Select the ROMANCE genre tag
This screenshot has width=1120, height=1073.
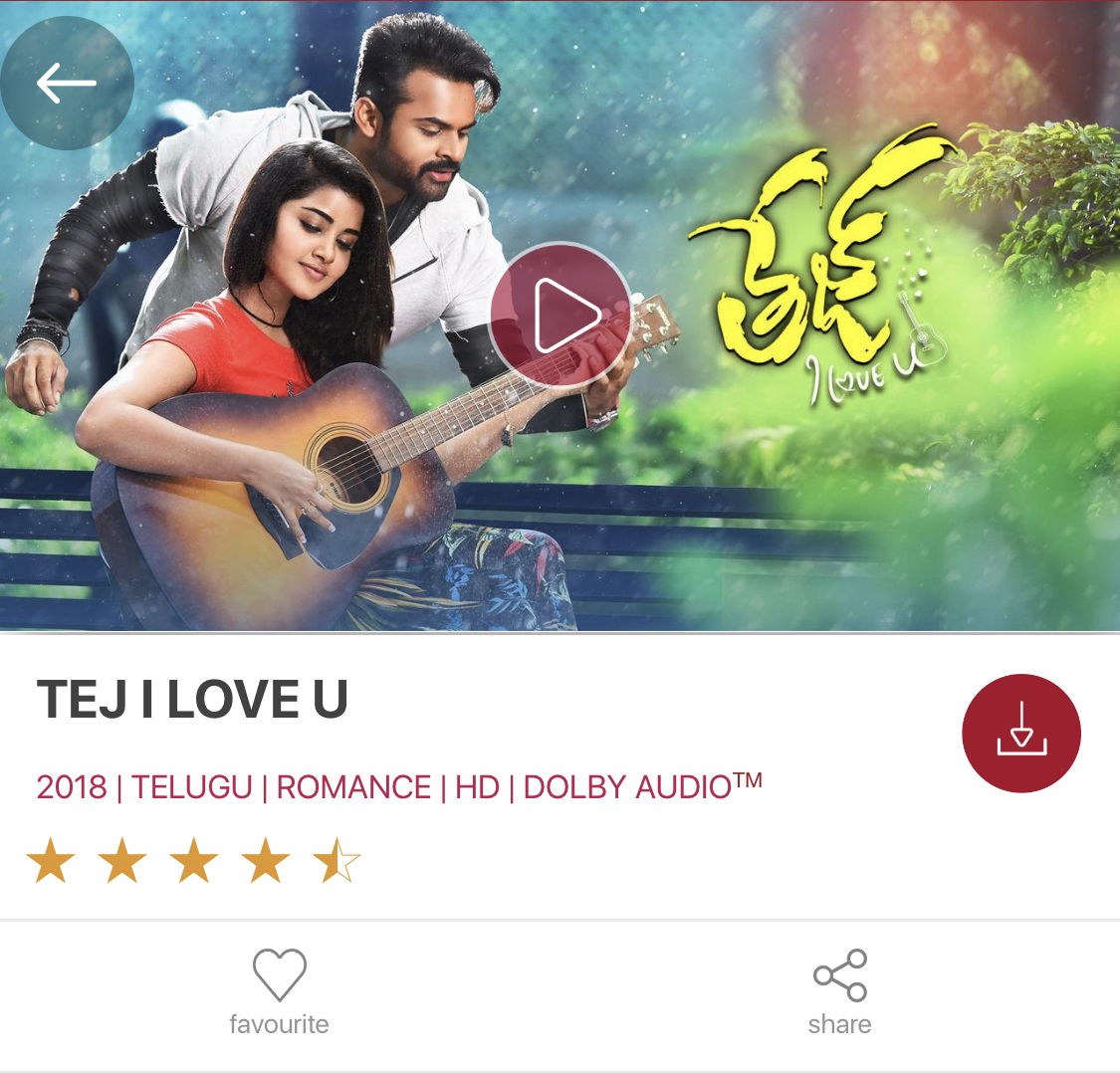353,787
